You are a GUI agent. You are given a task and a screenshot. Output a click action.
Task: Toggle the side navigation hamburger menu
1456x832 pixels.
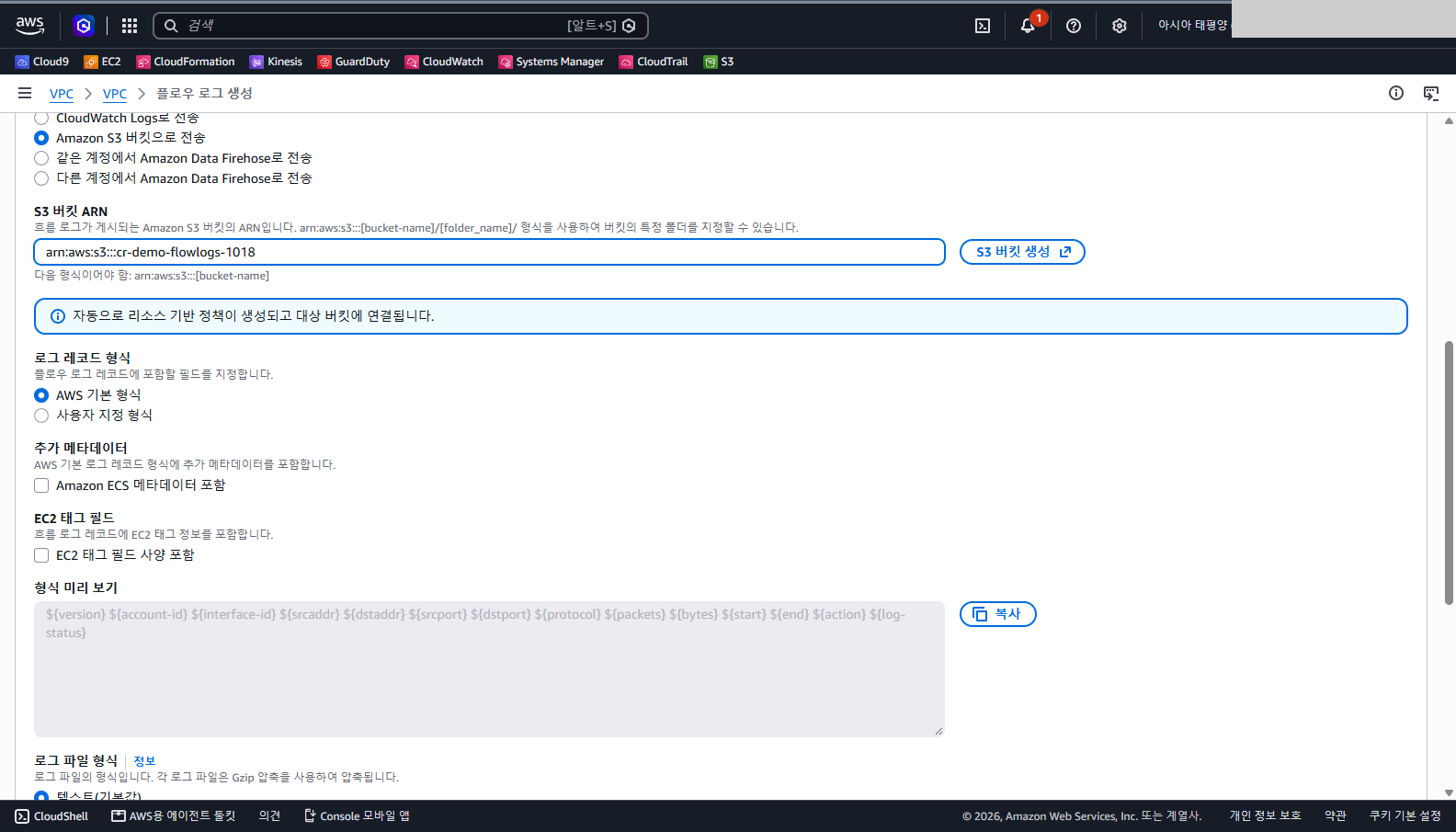pyautogui.click(x=25, y=93)
